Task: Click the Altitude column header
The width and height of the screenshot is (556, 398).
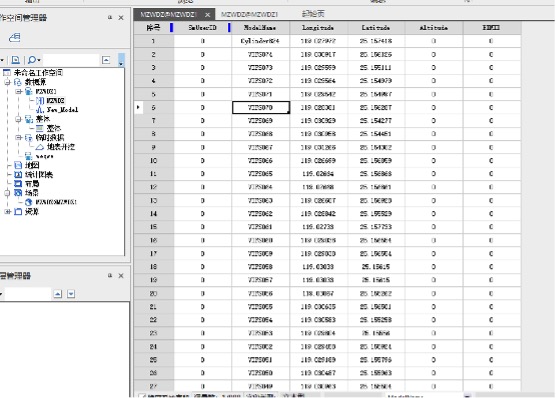Action: pyautogui.click(x=433, y=28)
